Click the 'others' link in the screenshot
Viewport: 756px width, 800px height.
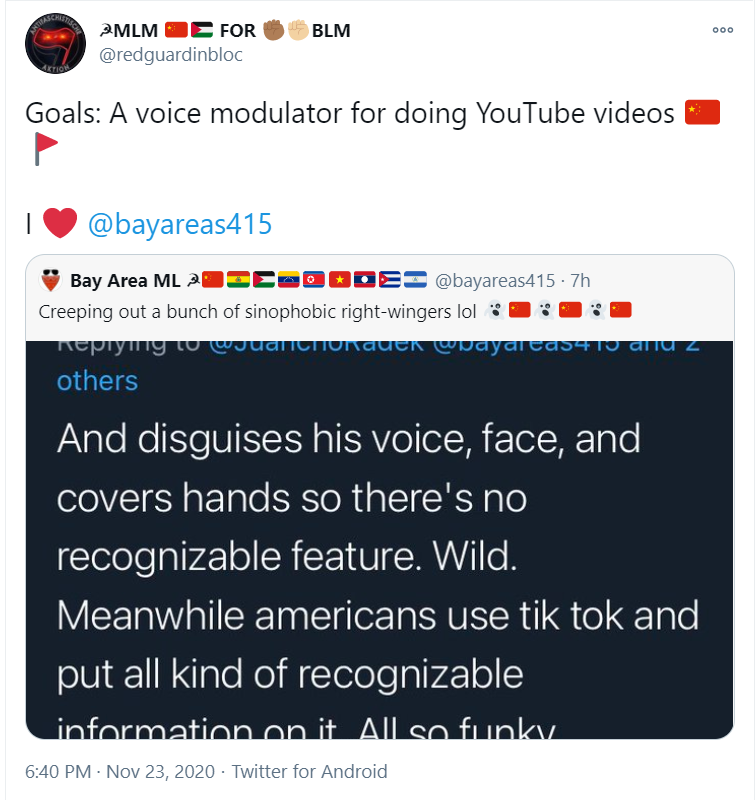[x=97, y=381]
